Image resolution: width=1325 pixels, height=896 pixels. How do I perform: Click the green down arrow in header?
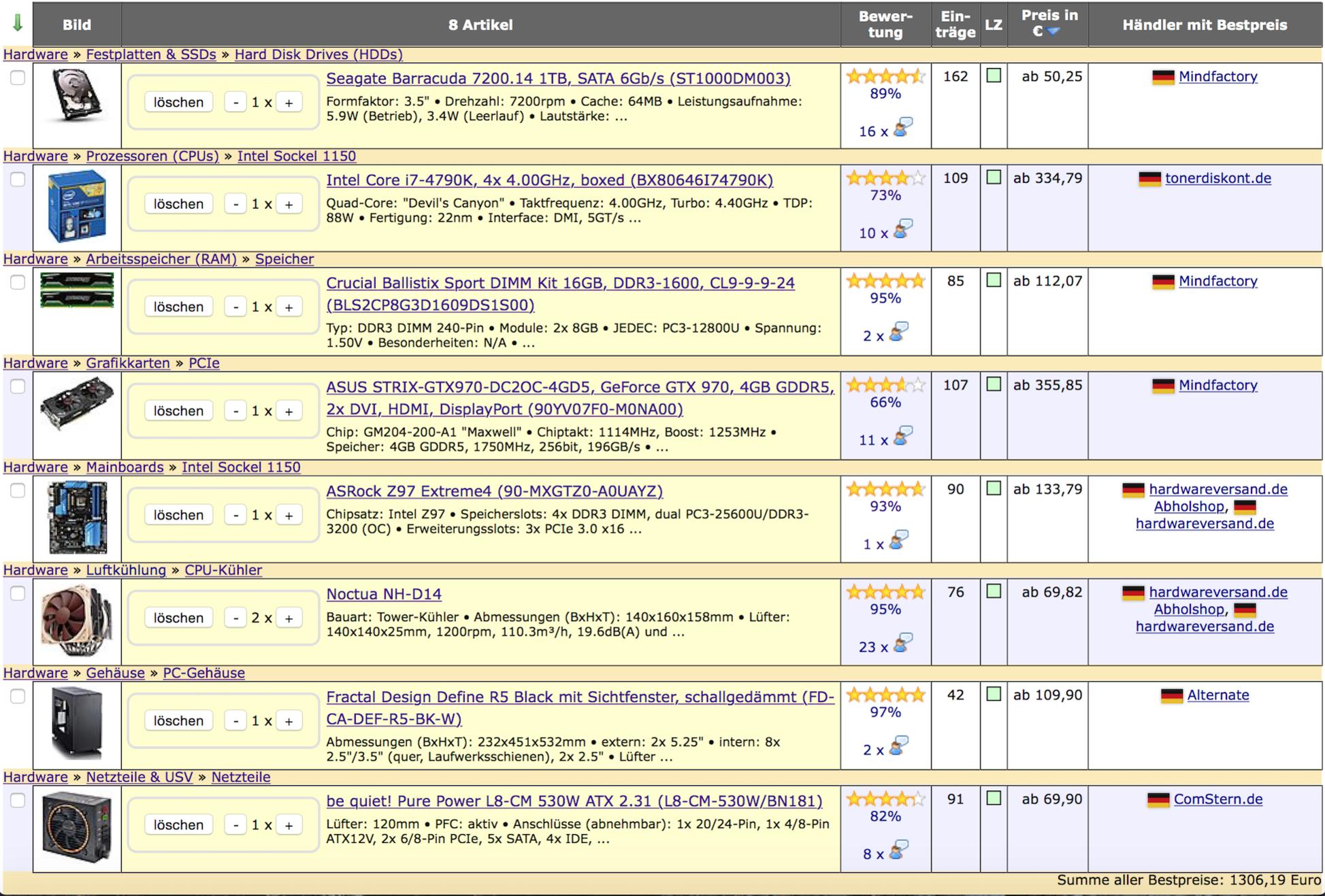click(x=18, y=23)
